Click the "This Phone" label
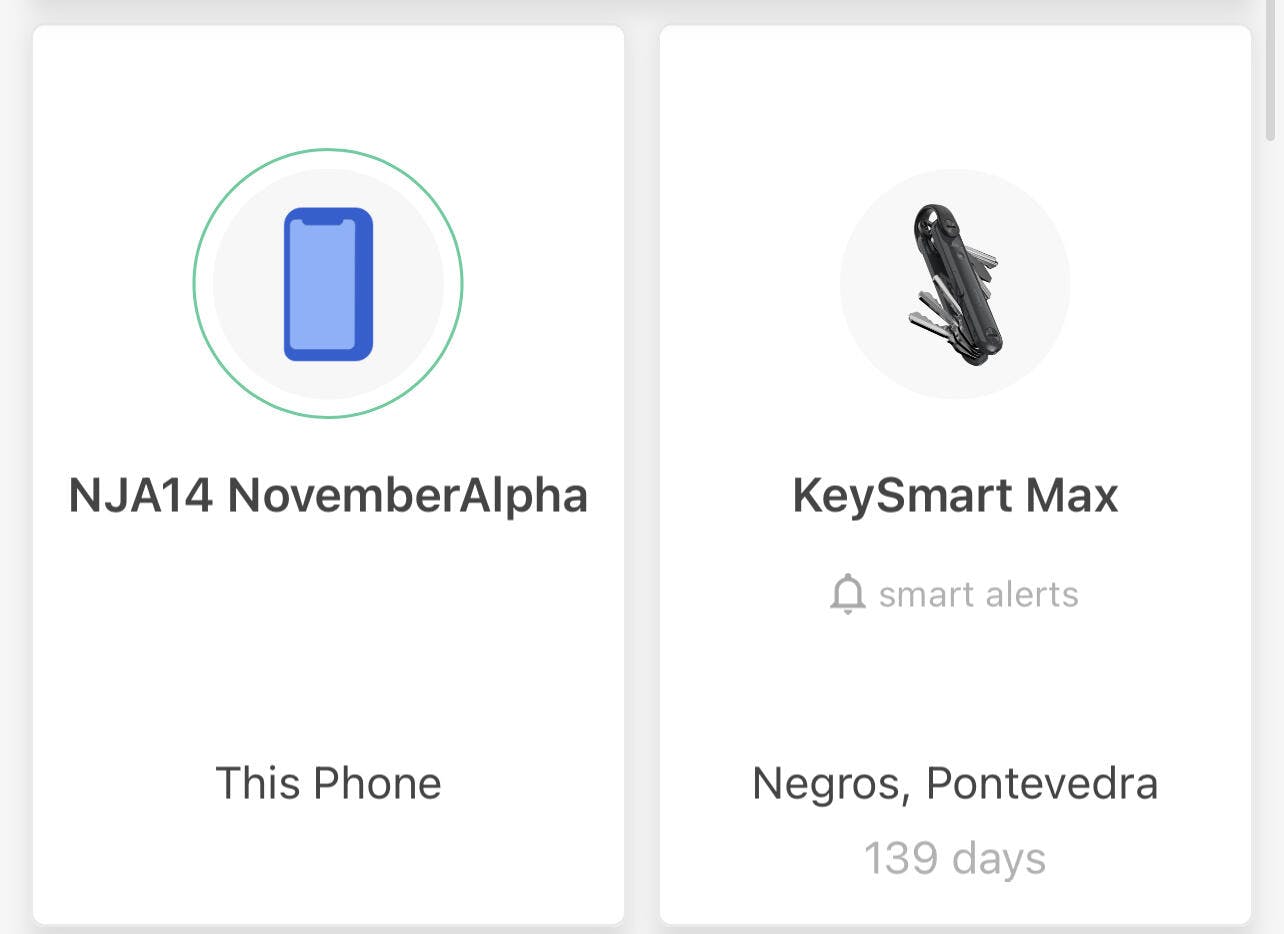The height and width of the screenshot is (934, 1284). tap(328, 783)
